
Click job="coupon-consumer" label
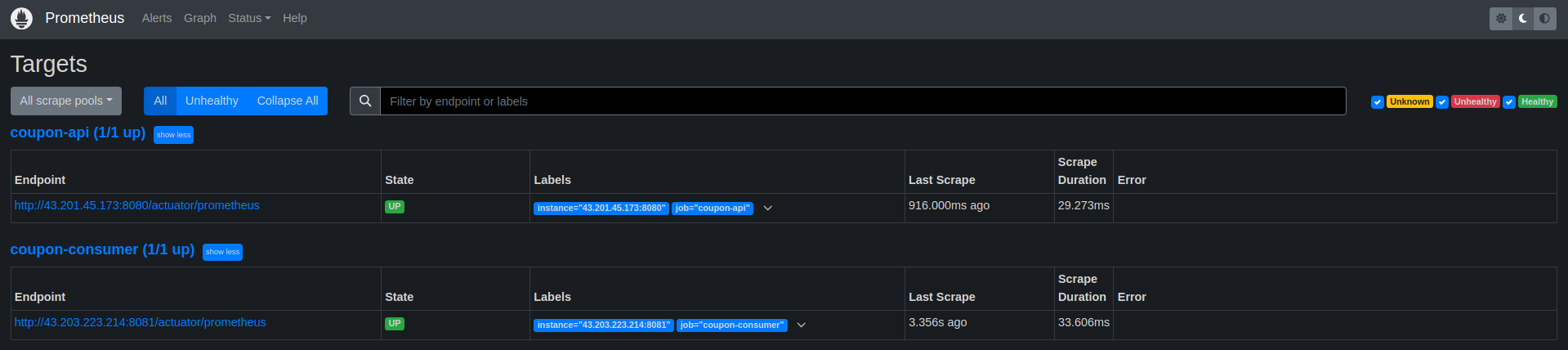732,325
